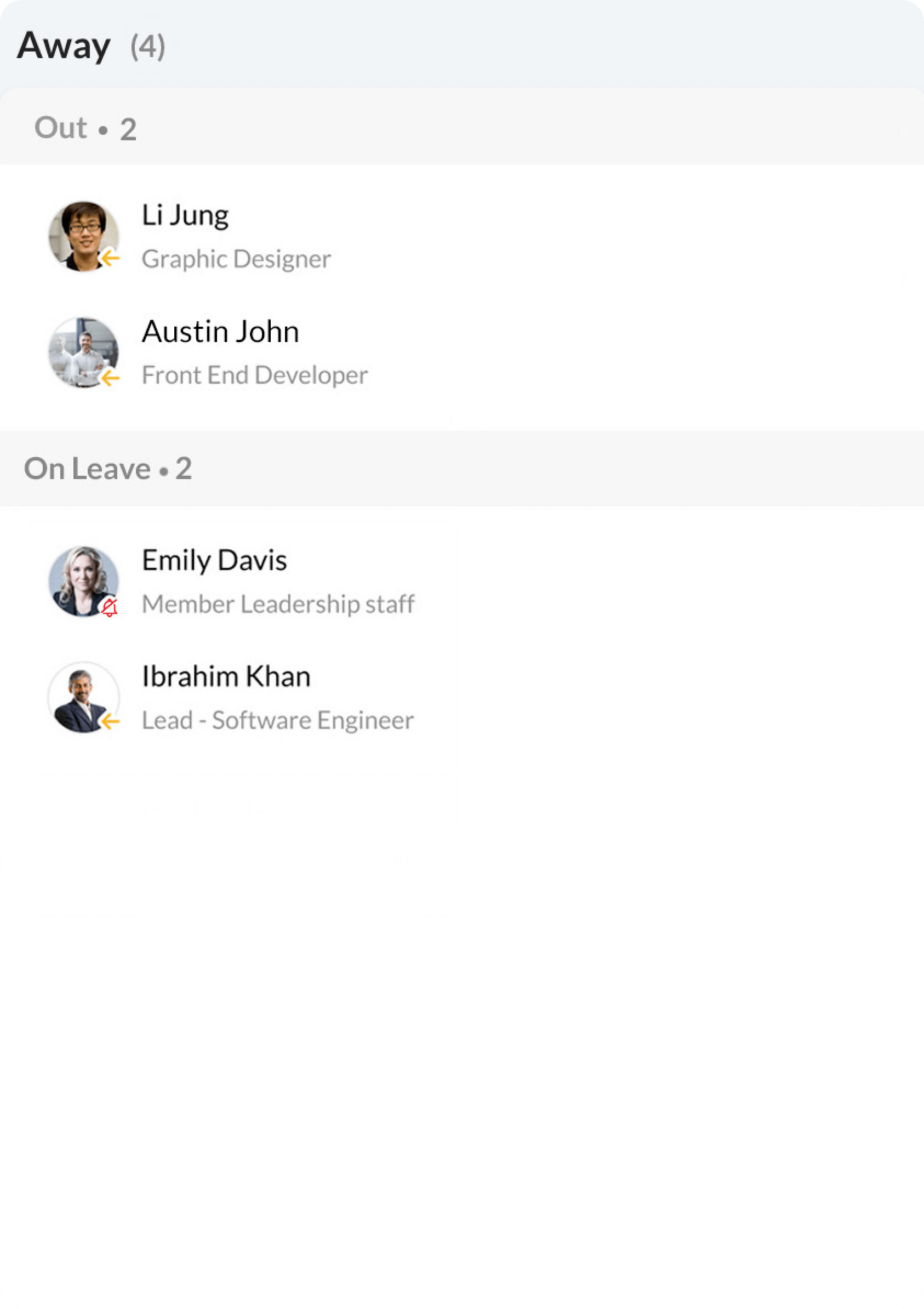This screenshot has width=924, height=1309.
Task: Select the Li Jung name
Action: 185,215
